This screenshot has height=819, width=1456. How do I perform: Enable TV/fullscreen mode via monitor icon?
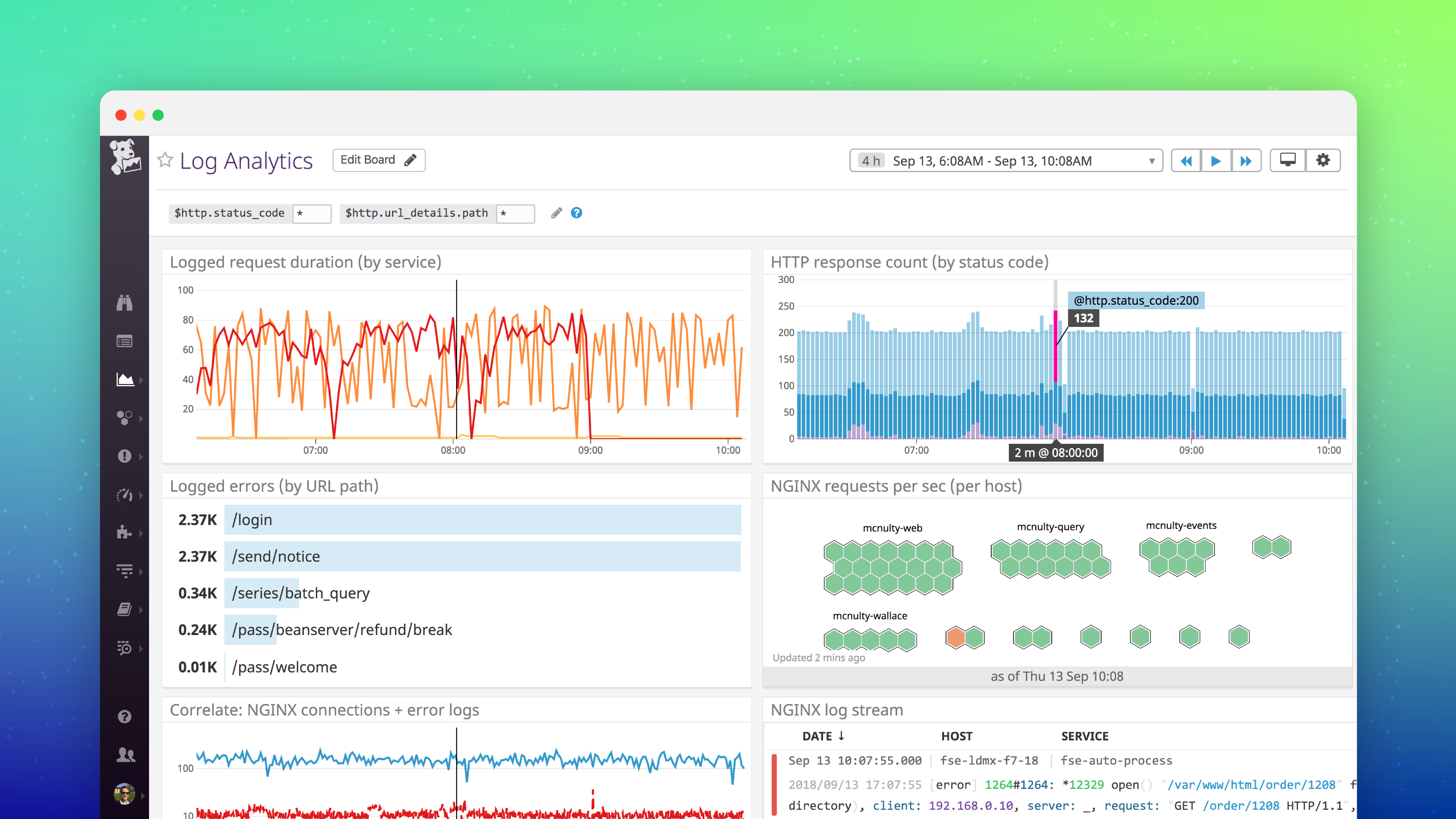click(1287, 160)
